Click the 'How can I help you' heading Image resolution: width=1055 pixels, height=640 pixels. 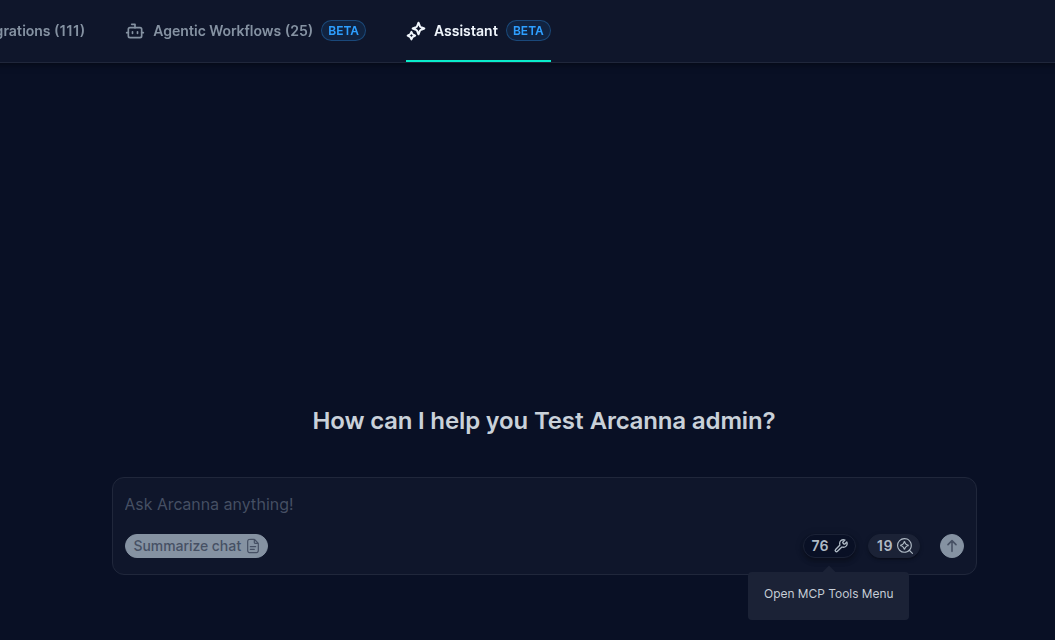[x=544, y=421]
